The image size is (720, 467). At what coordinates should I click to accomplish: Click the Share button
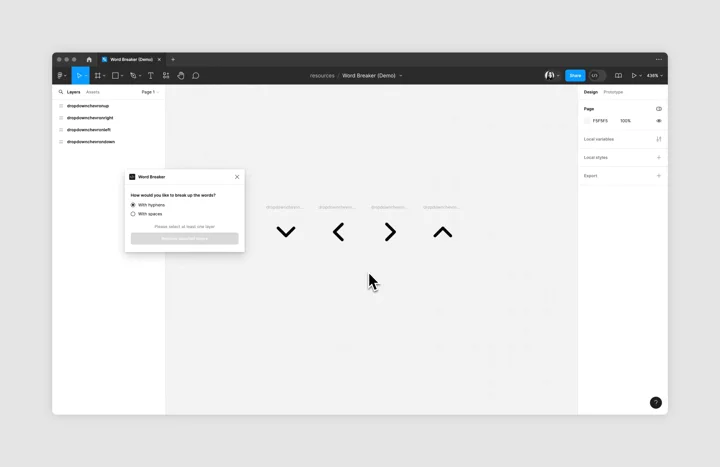575,76
